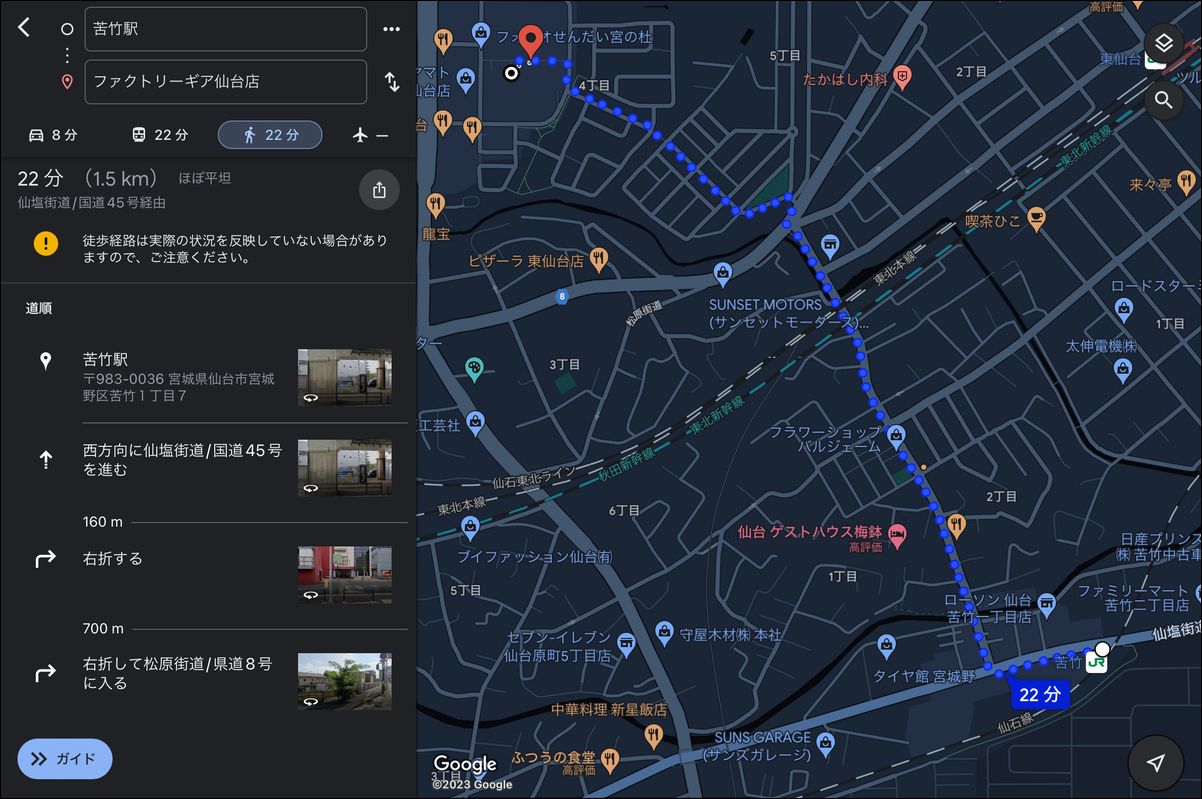Open thumbnail for 松原街道/県道8号 step
This screenshot has height=799, width=1202.
pos(345,681)
